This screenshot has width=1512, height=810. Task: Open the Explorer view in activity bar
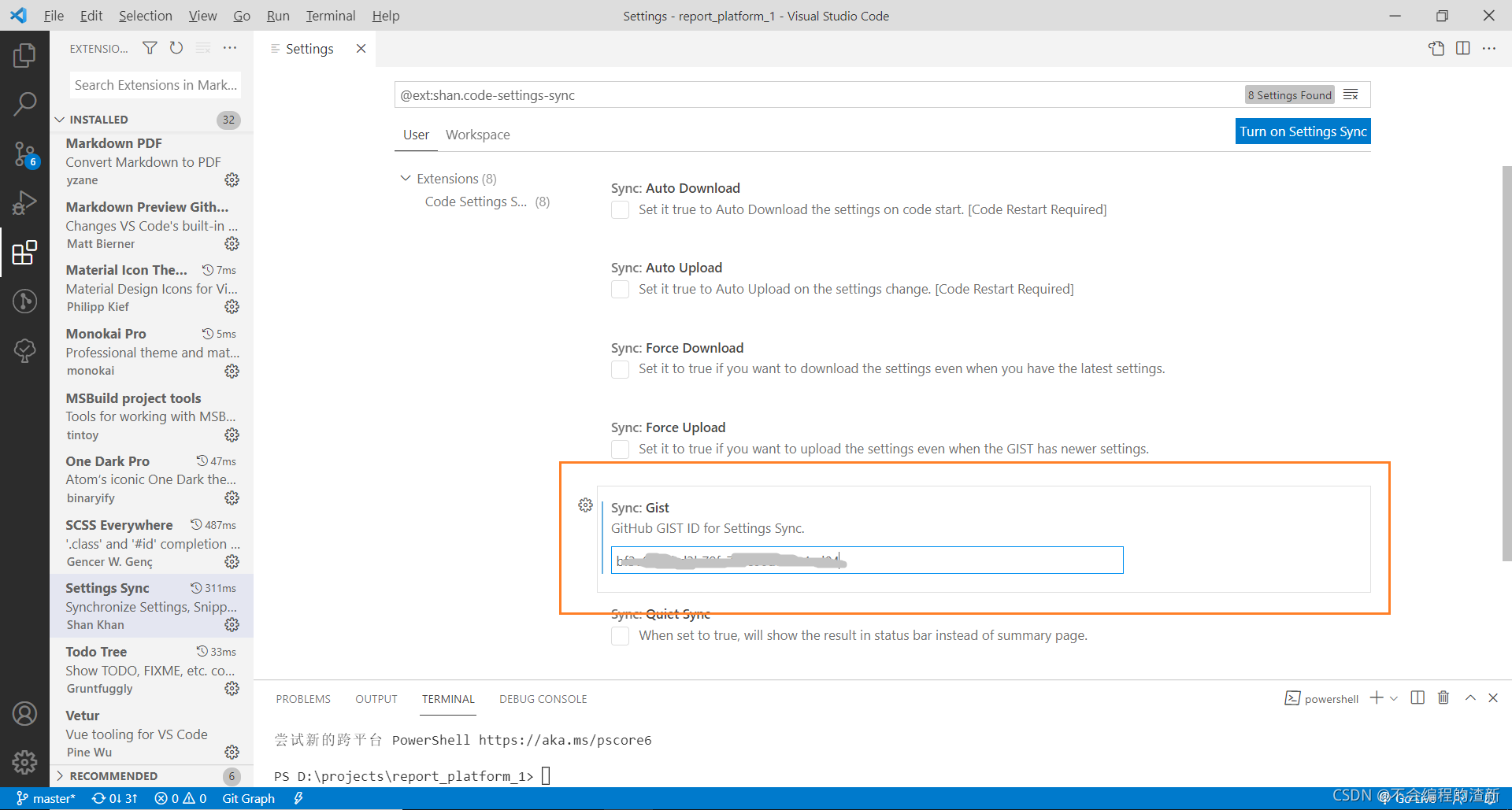pos(24,56)
